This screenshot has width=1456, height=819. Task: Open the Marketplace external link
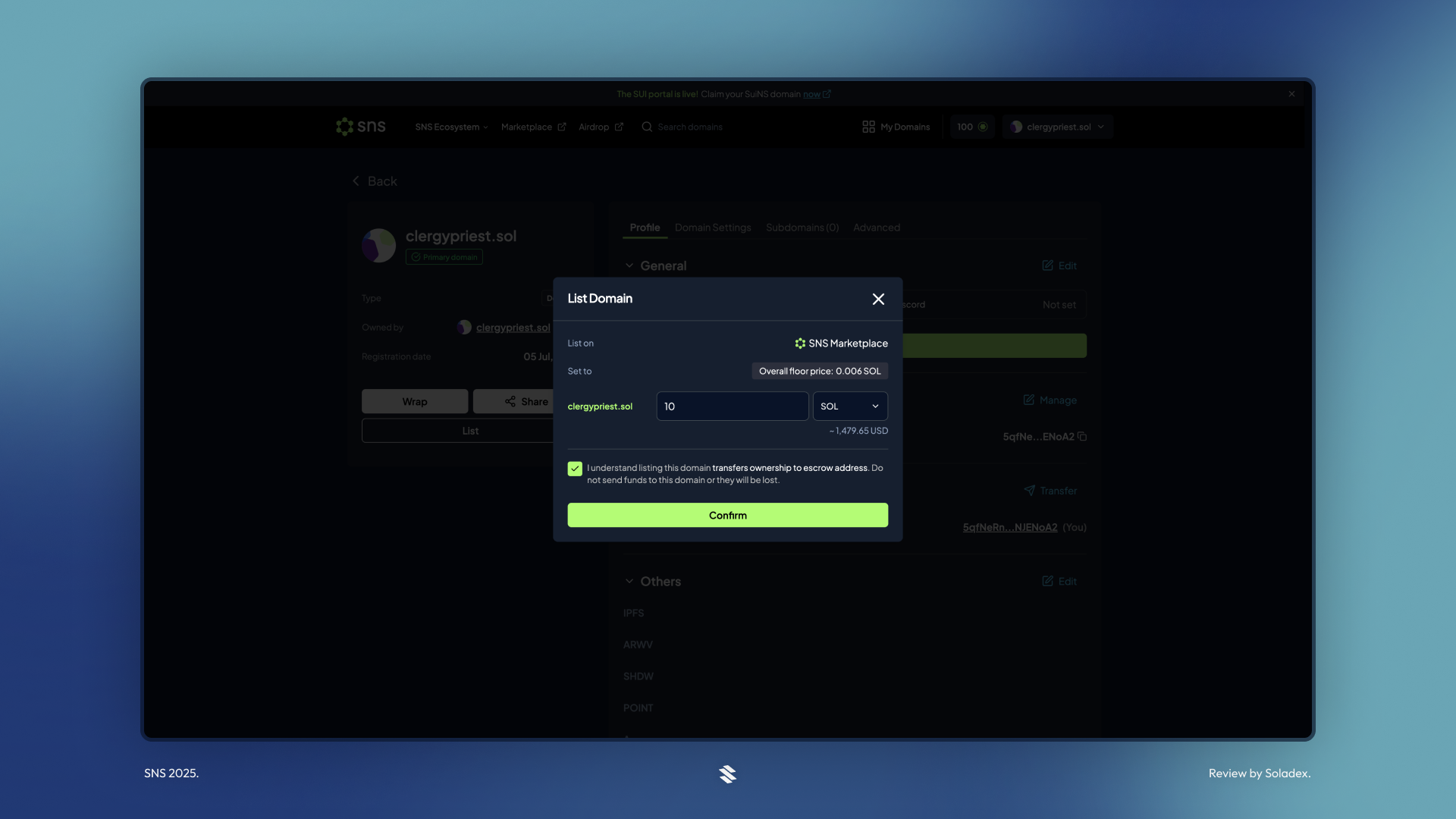(533, 127)
